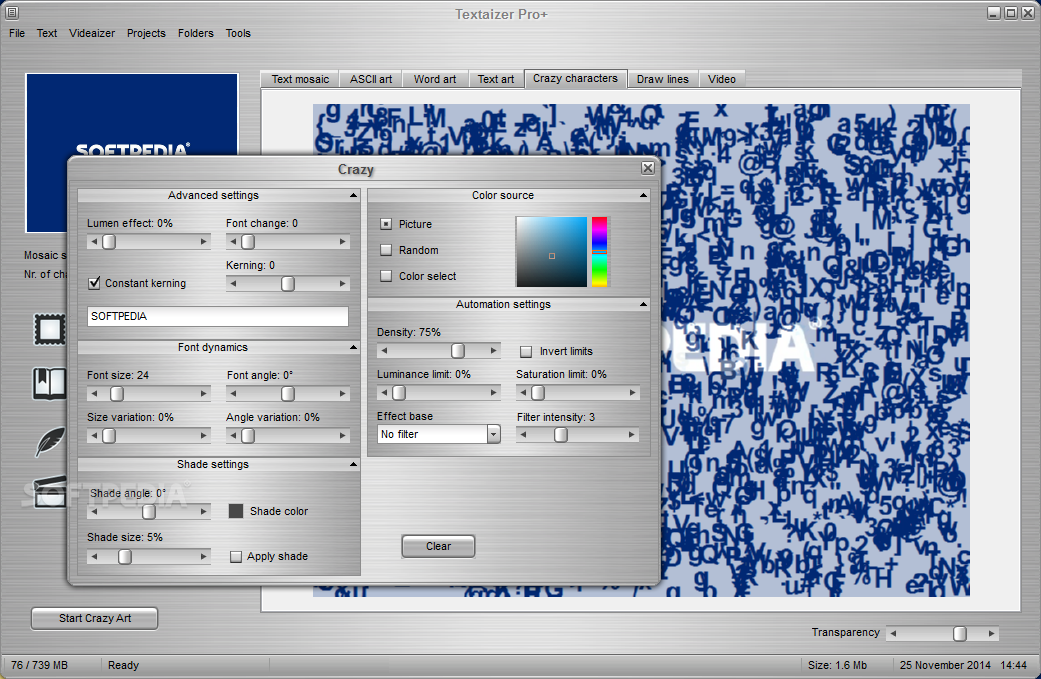This screenshot has width=1041, height=679.
Task: Uncheck Constant kerning checkbox
Action: 94,283
